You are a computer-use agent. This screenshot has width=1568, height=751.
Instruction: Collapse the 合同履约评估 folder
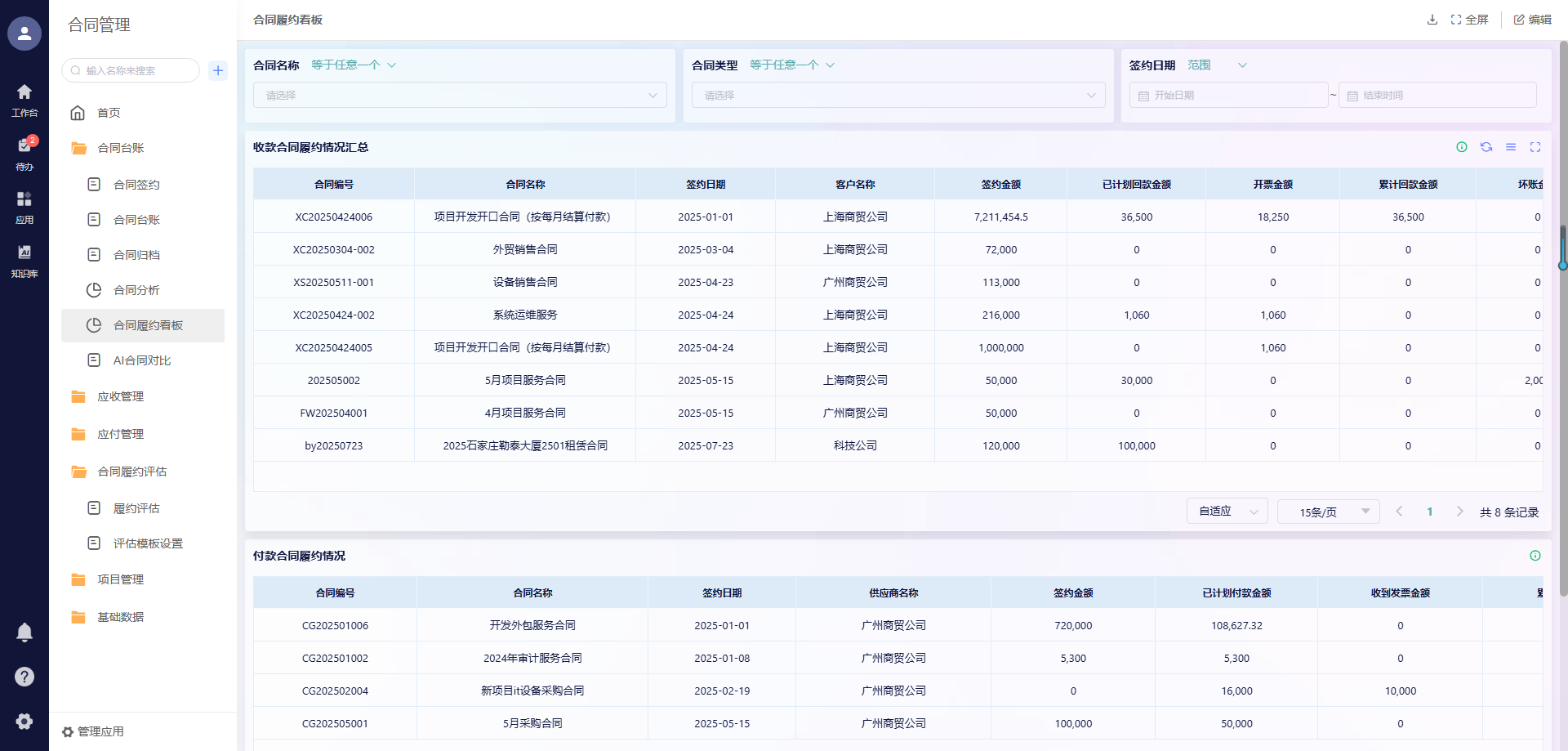(x=131, y=472)
